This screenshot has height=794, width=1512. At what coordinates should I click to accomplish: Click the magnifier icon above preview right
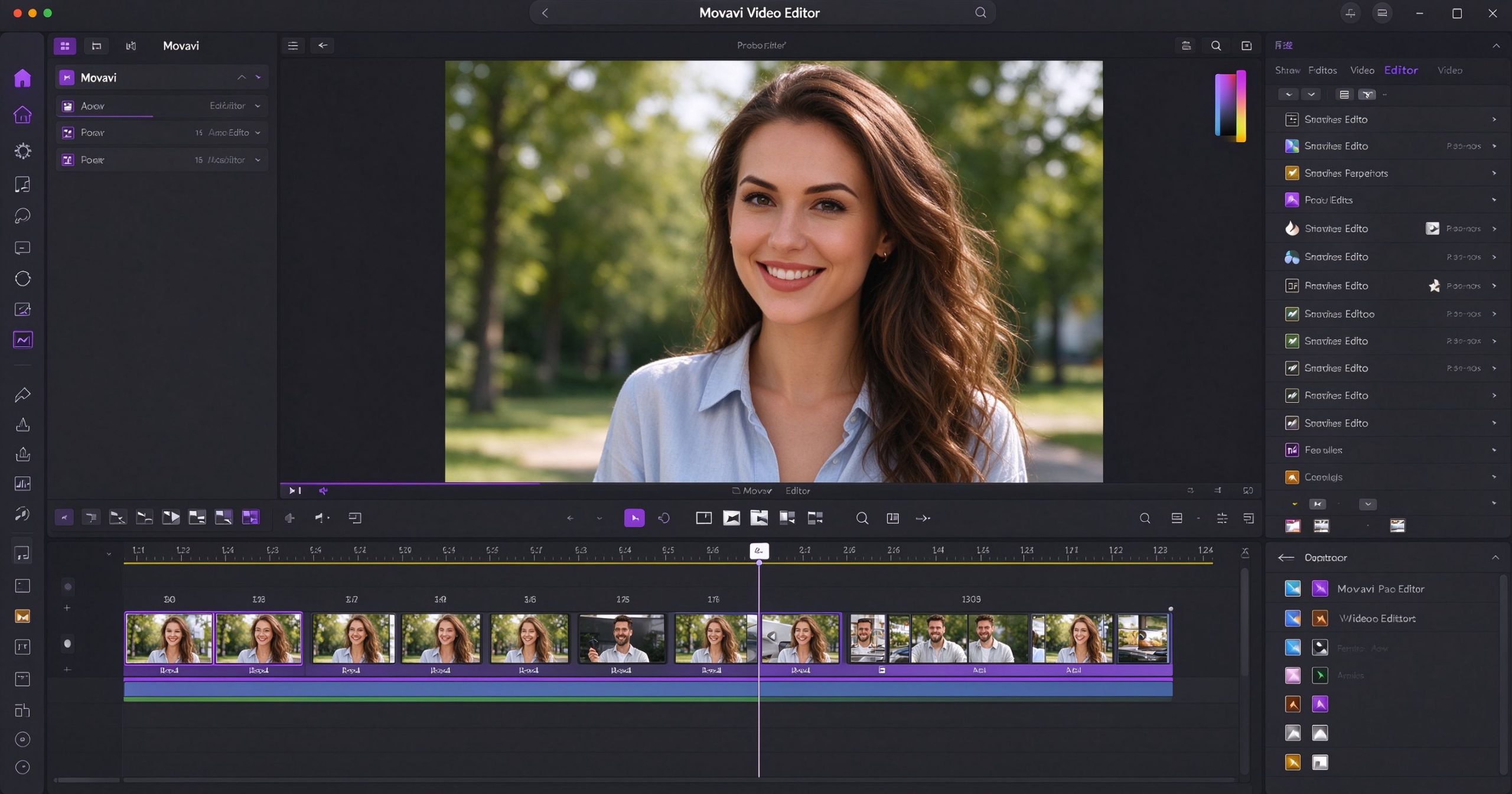coord(1216,45)
